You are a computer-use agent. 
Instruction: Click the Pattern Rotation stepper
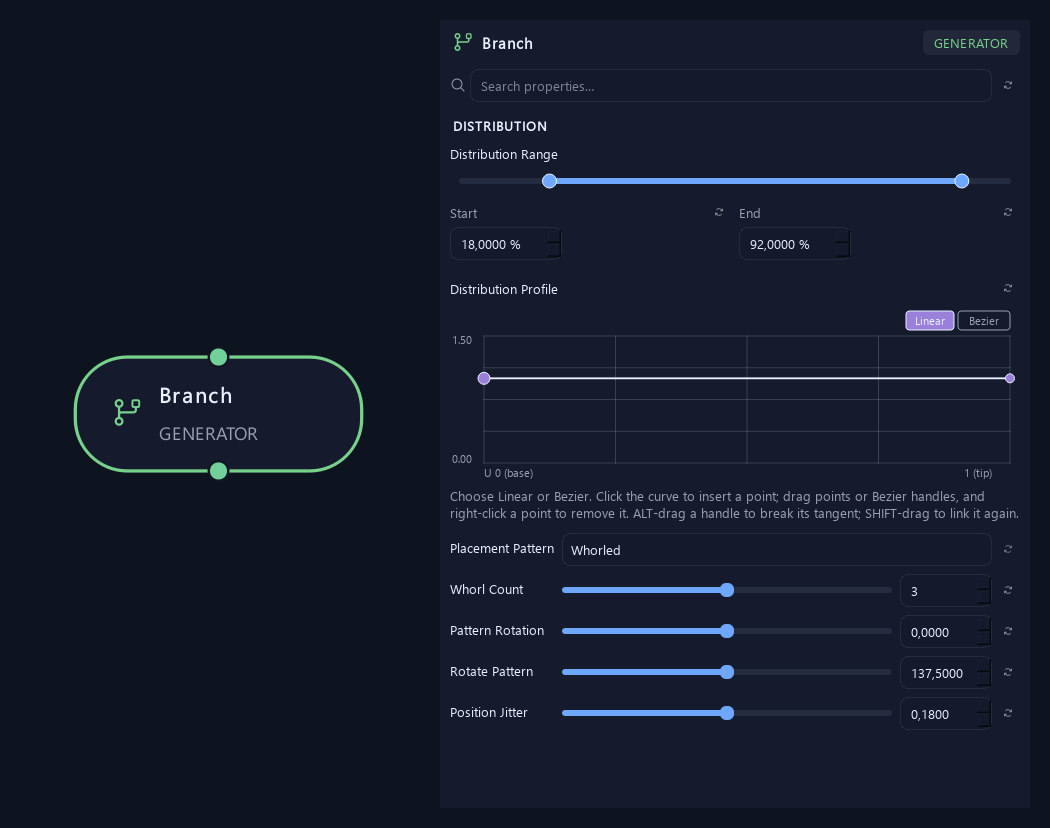click(984, 632)
